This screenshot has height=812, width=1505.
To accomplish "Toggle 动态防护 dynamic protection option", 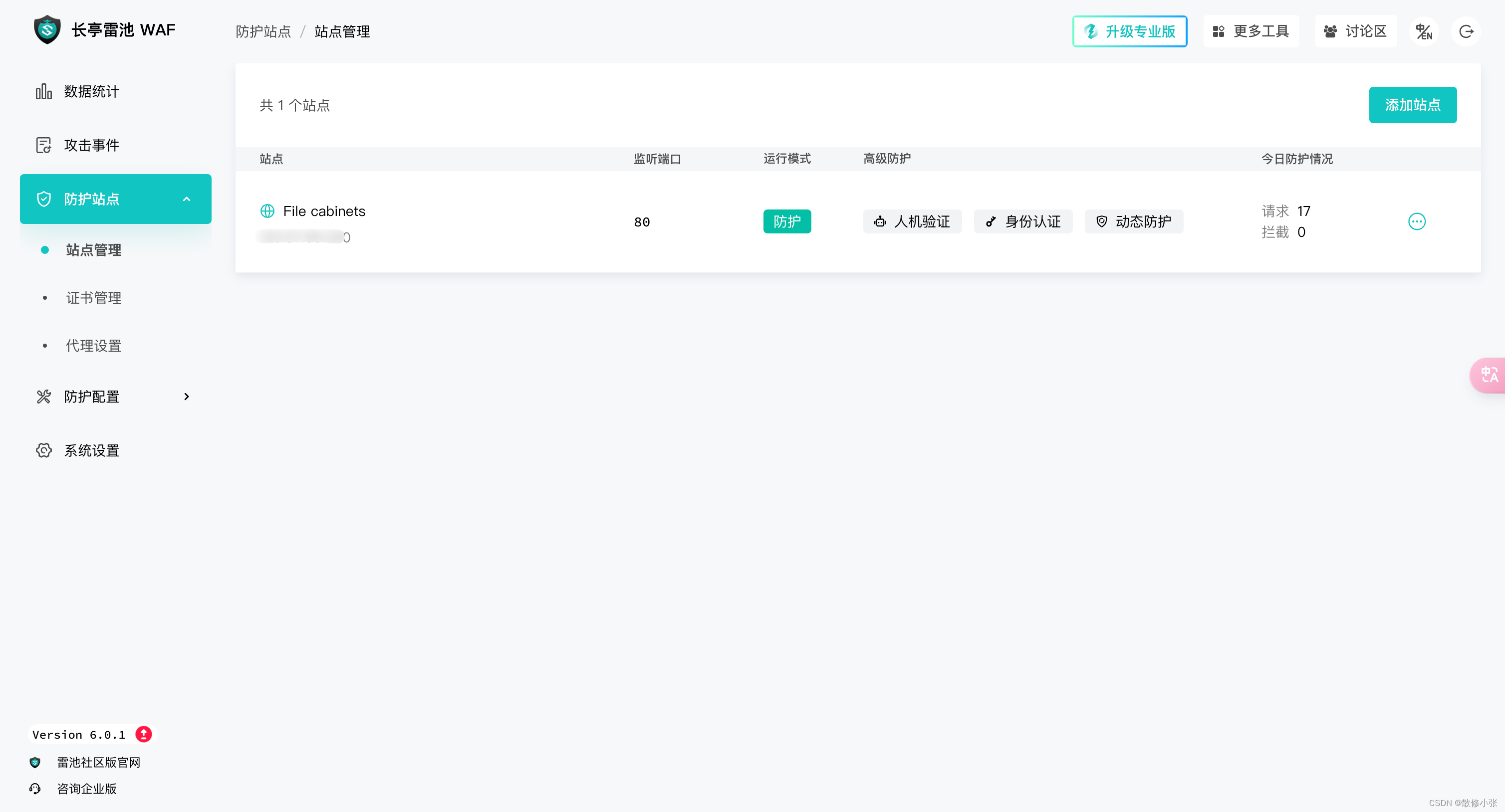I will [x=1133, y=221].
